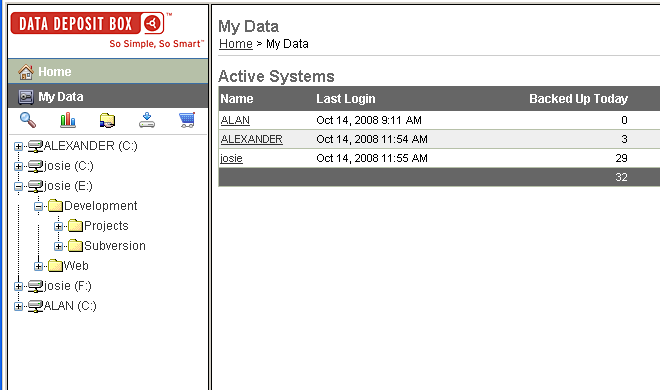Click the Name column header

coord(237,99)
